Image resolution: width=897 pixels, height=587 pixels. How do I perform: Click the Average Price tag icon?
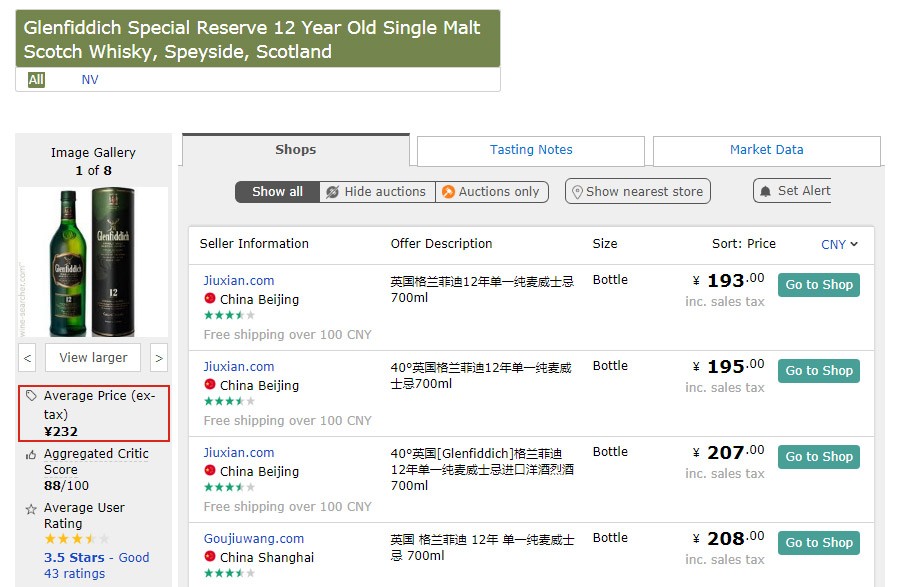(31, 396)
